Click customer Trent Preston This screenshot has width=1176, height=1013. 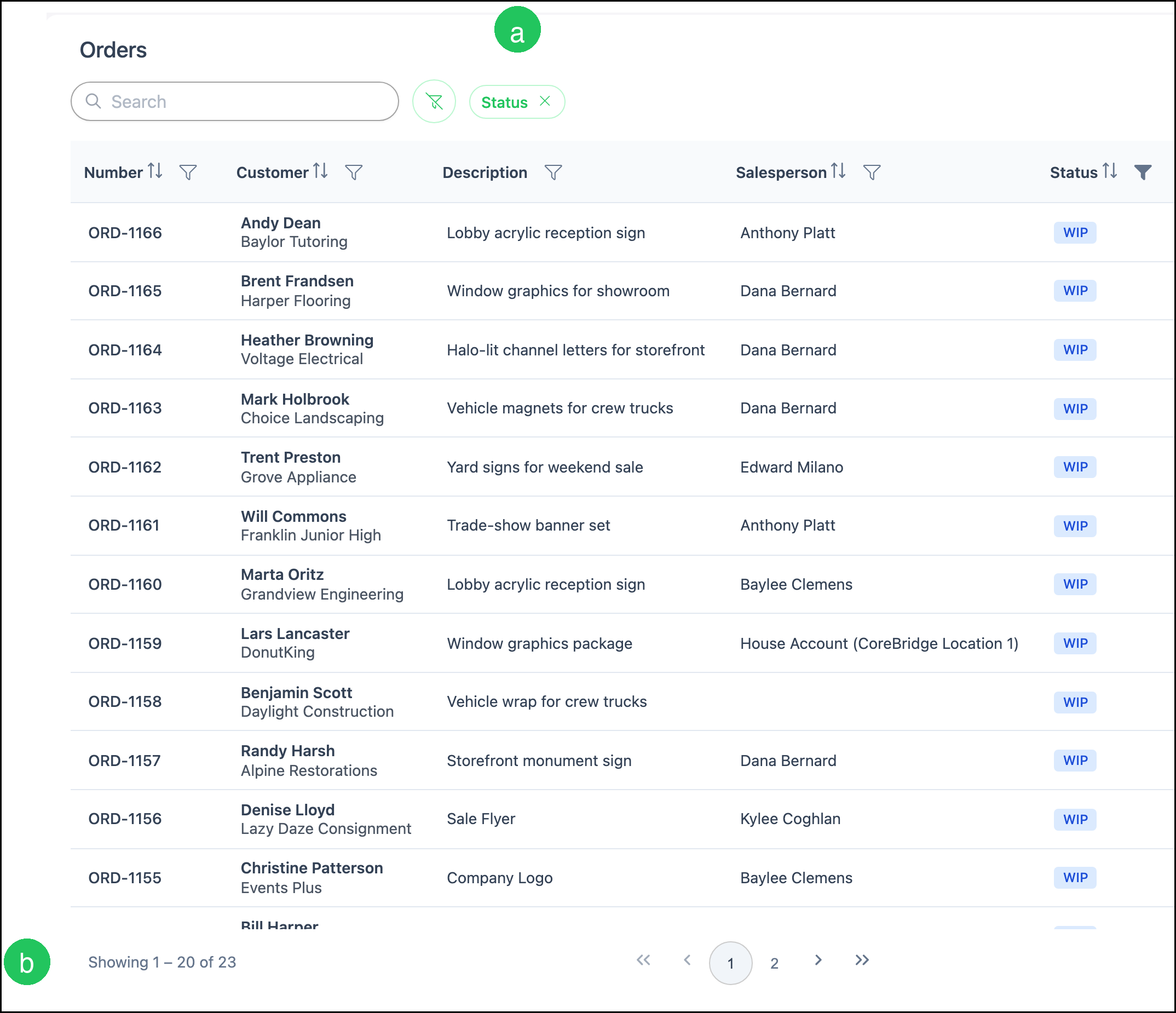point(291,457)
